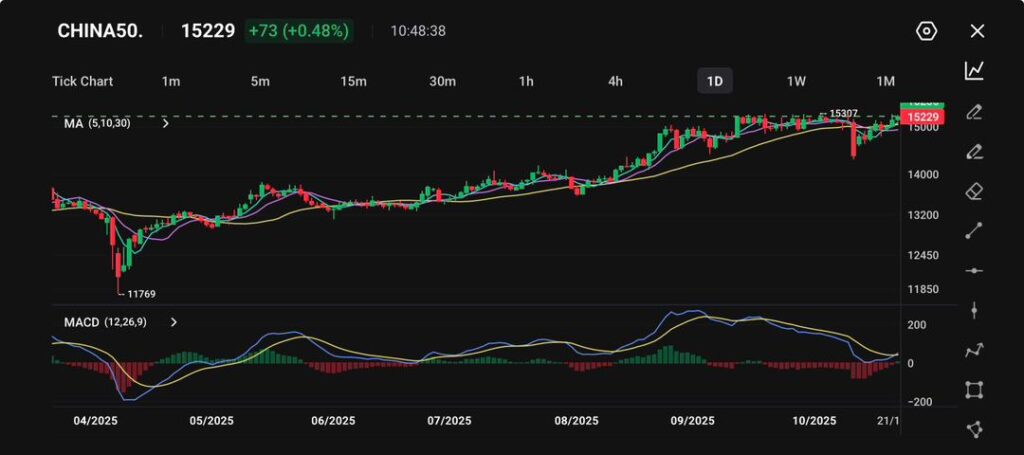This screenshot has width=1024, height=455.
Task: Select the polygon shape drawing tool
Action: click(x=974, y=429)
